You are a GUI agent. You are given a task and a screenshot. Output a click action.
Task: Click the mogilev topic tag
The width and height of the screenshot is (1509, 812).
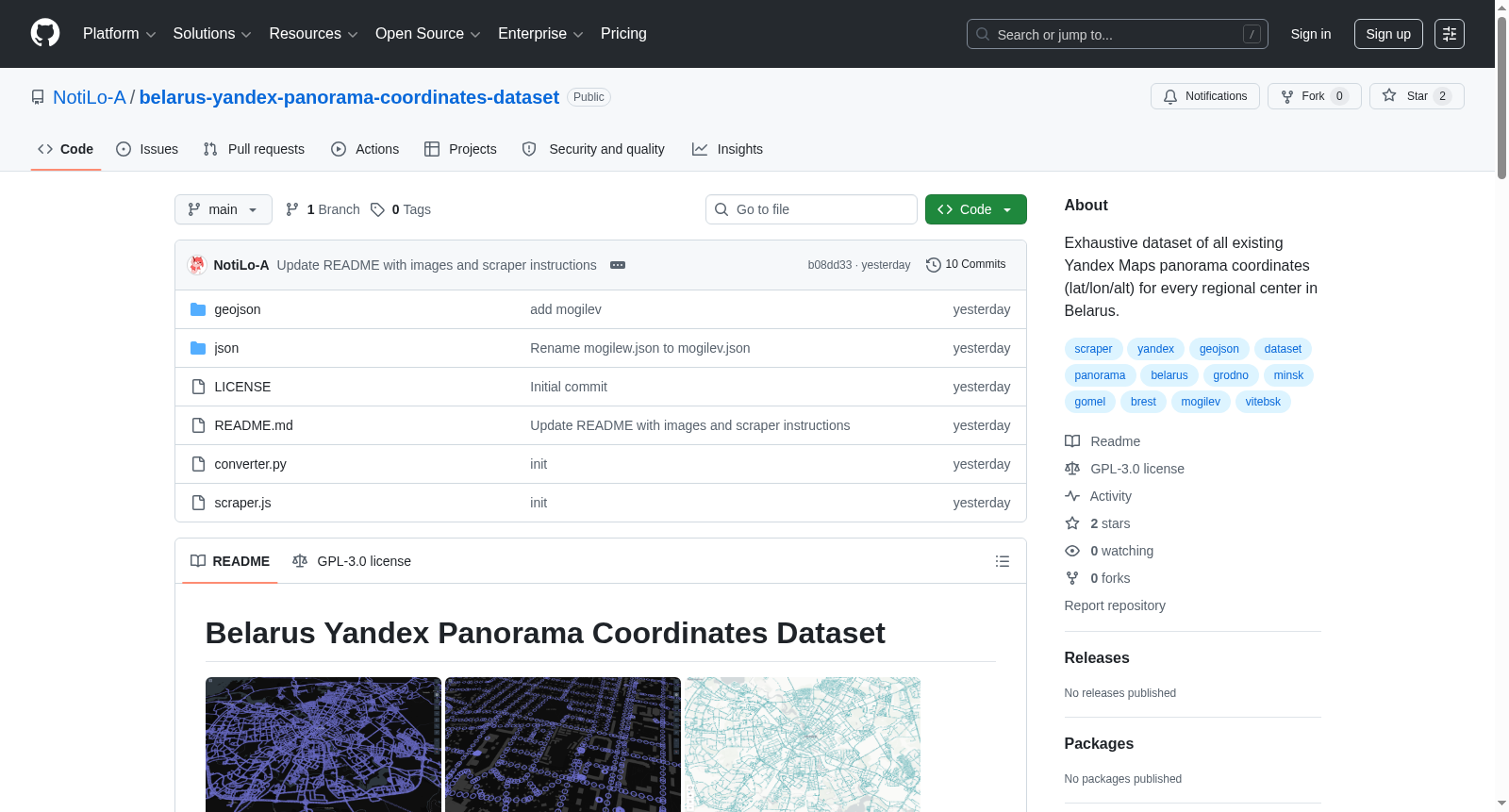coord(1201,402)
